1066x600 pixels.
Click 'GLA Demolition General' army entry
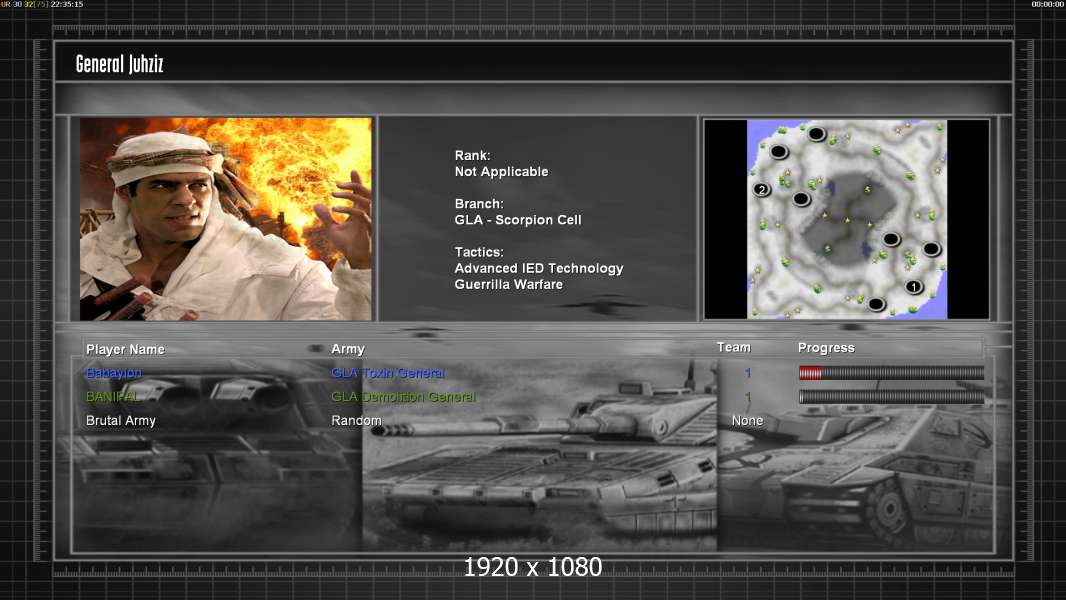tap(403, 397)
